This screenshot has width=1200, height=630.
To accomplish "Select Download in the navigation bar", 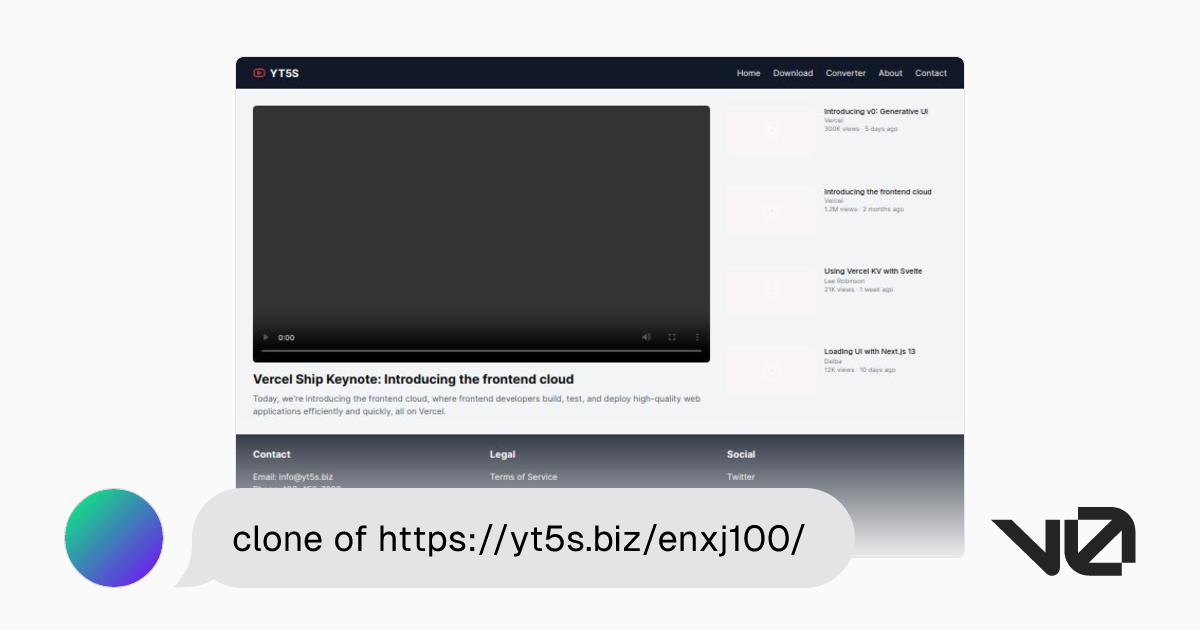I will pyautogui.click(x=793, y=73).
